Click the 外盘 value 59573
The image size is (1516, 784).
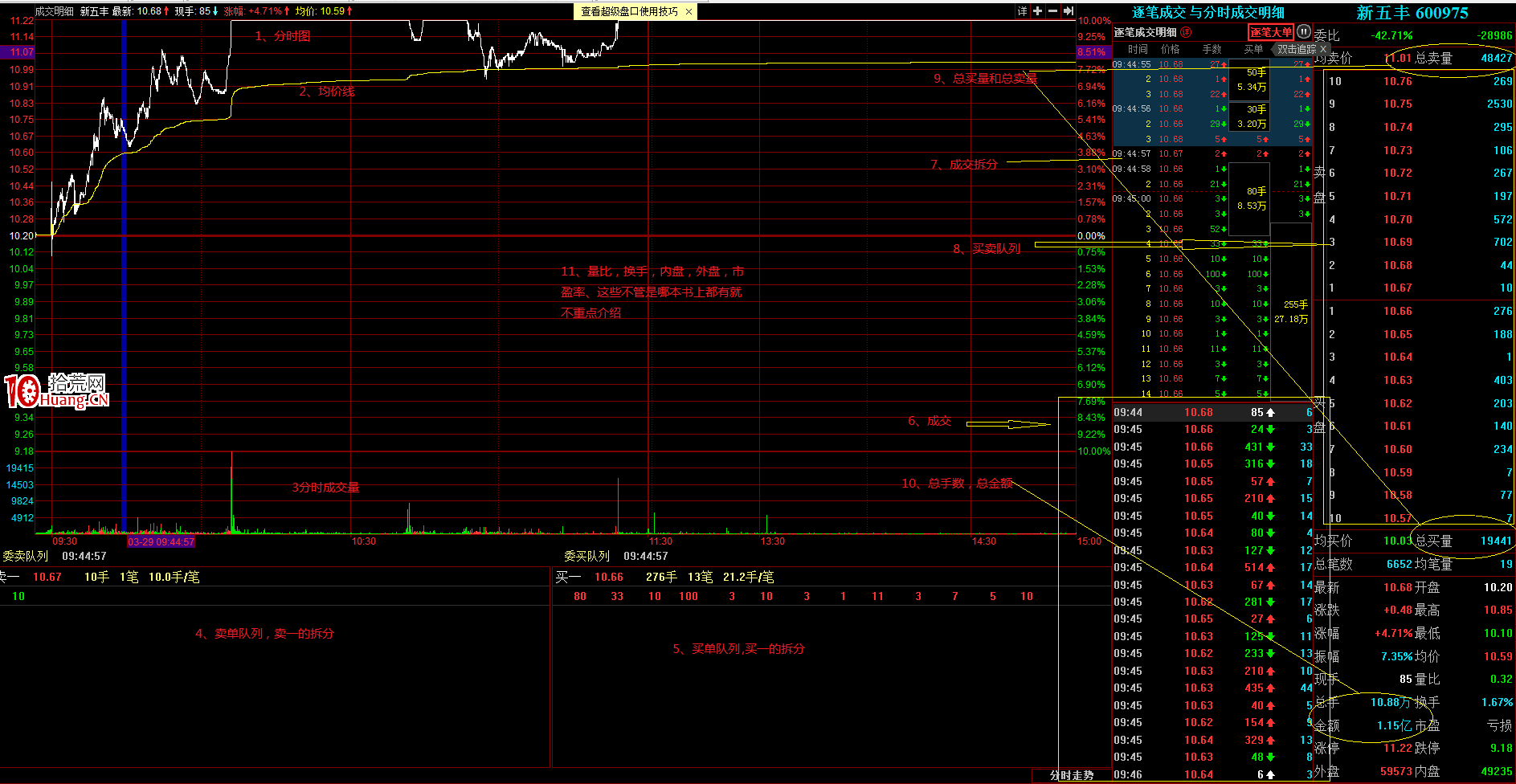1396,771
